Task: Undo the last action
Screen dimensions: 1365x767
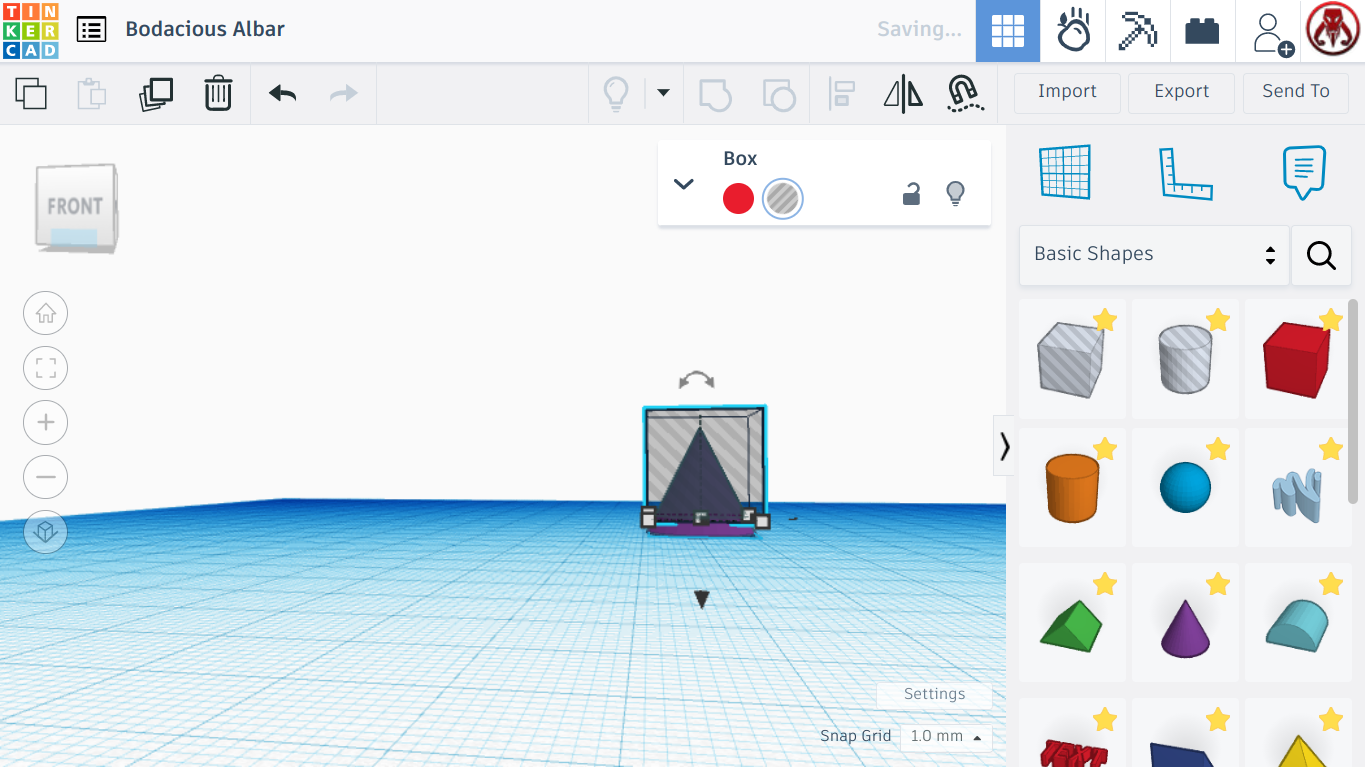Action: click(x=282, y=93)
